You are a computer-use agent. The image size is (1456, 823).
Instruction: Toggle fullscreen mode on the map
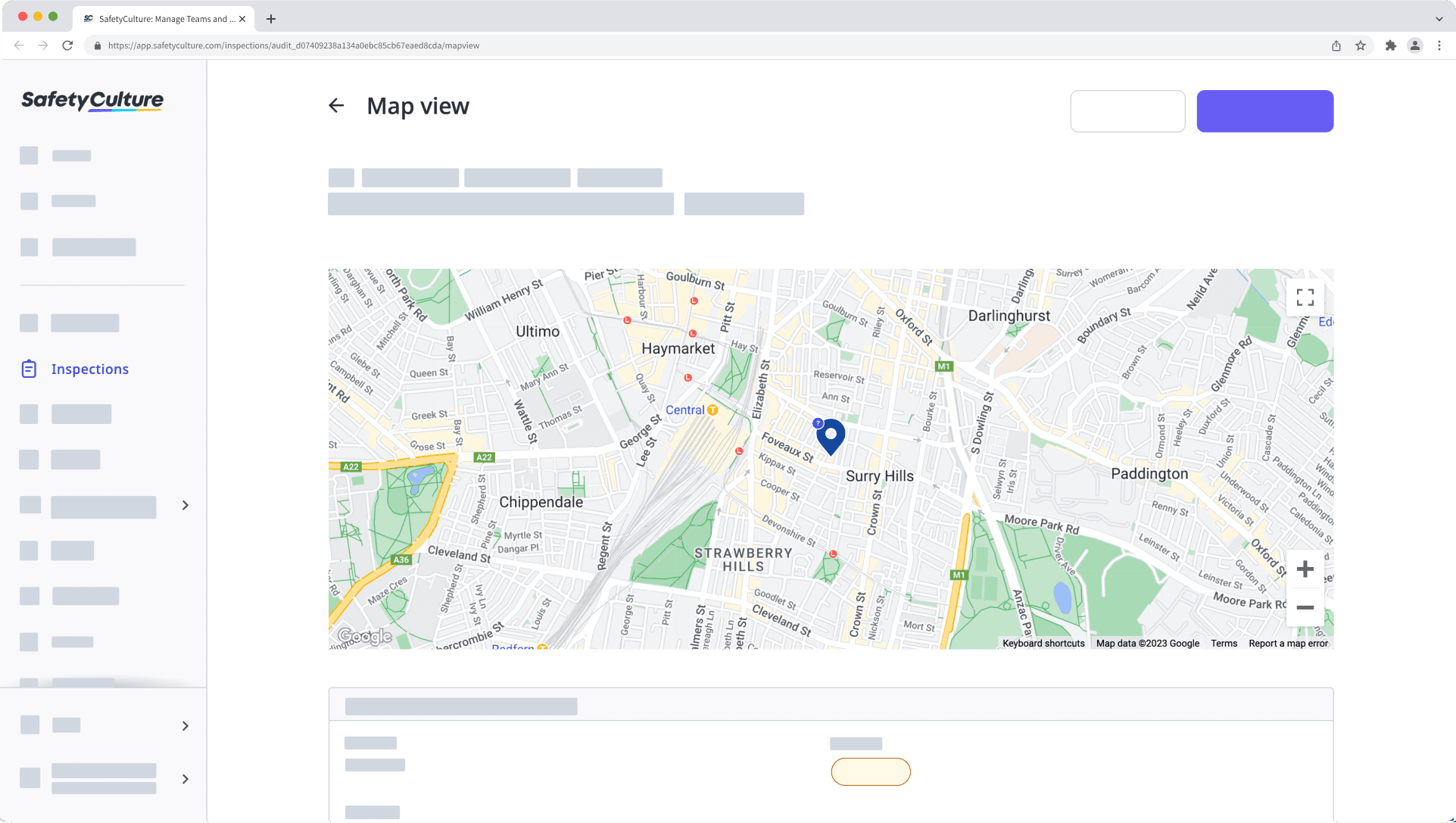point(1305,297)
